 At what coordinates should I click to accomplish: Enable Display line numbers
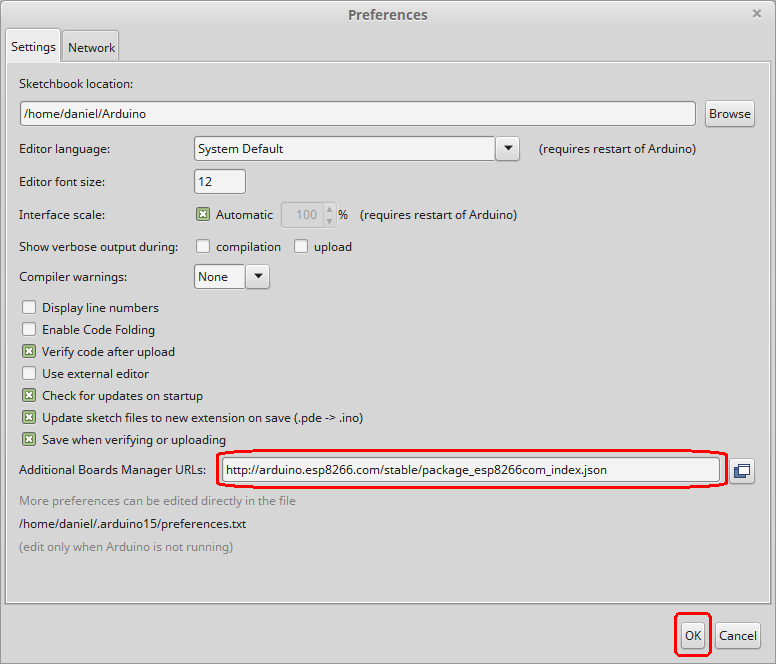(x=29, y=308)
